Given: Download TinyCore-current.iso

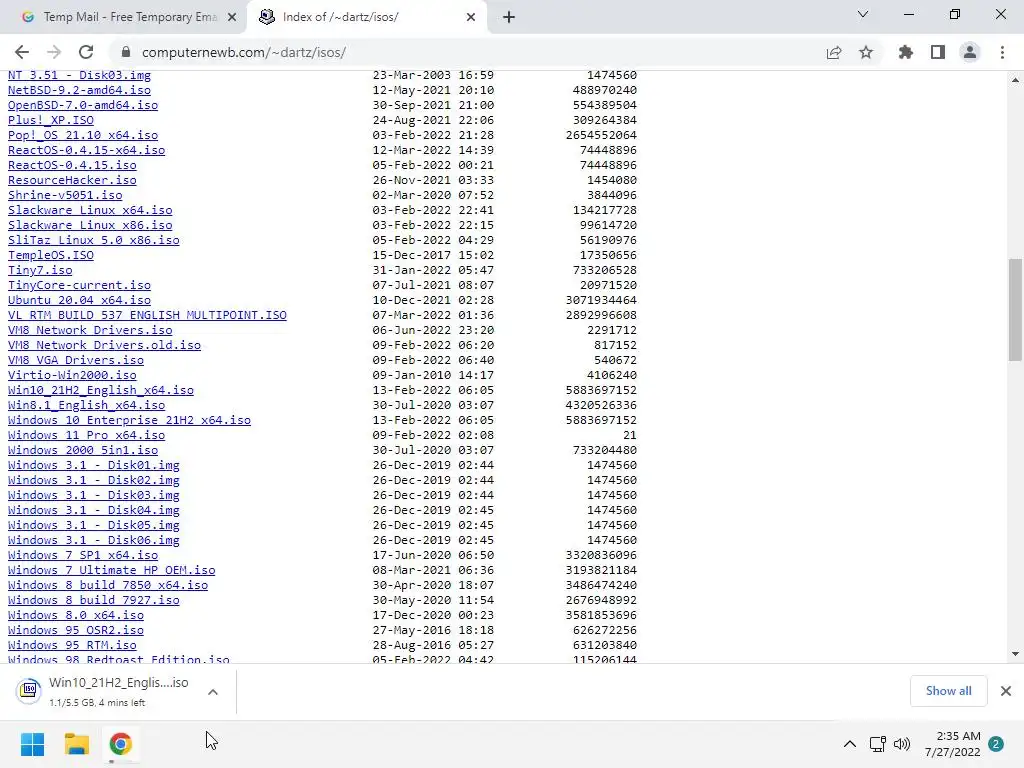Looking at the screenshot, I should click(79, 285).
